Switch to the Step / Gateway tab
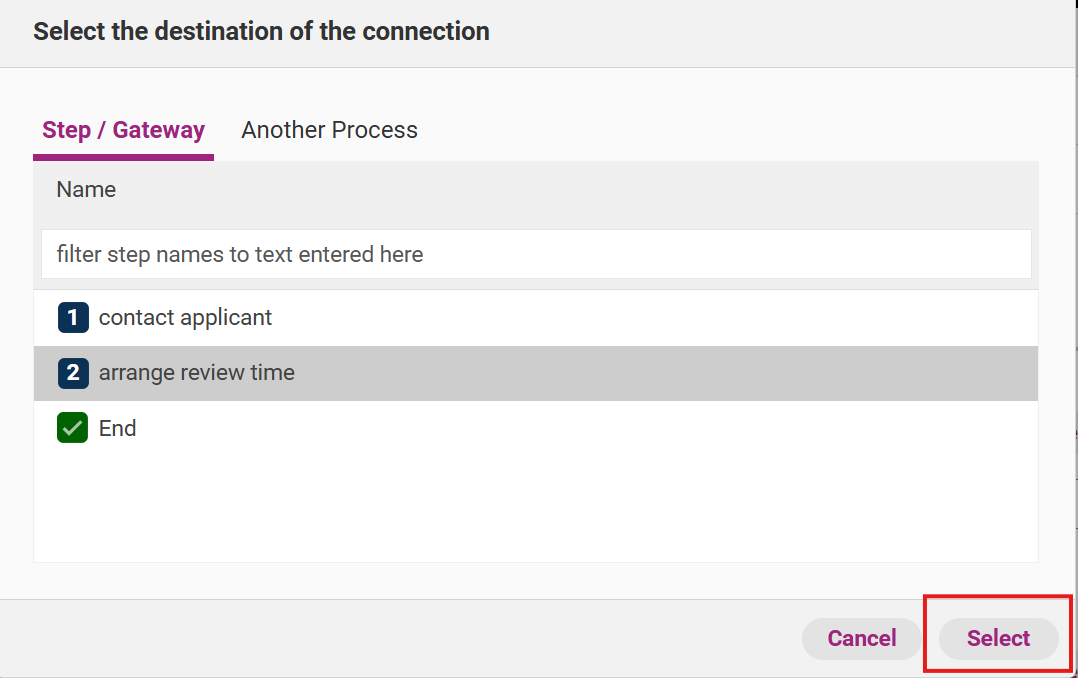This screenshot has height=678, width=1078. point(123,130)
